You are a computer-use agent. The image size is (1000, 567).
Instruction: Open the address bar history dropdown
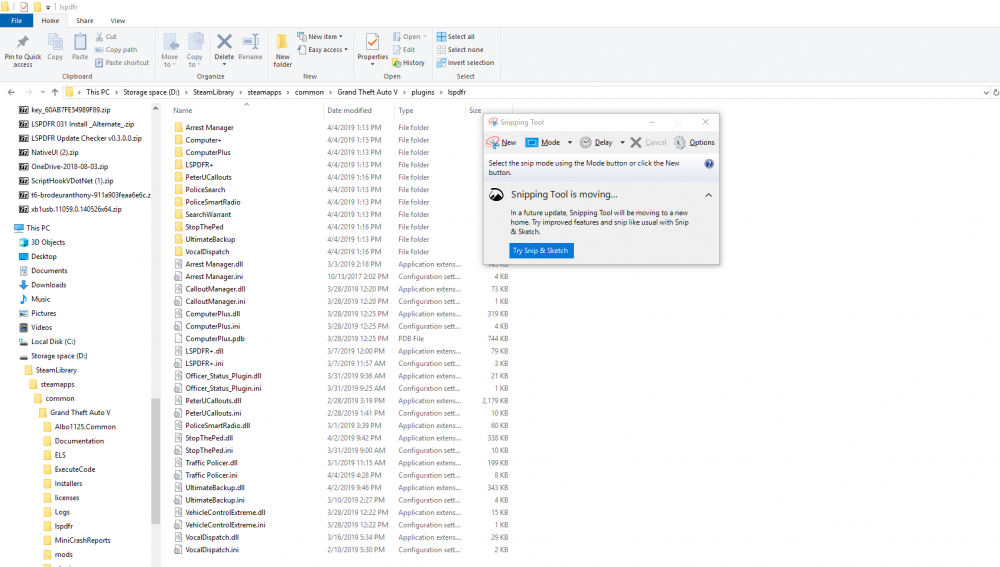[x=986, y=92]
